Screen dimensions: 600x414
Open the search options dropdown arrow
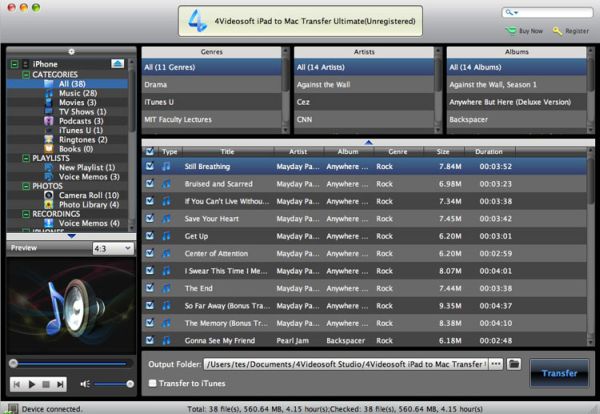[x=516, y=13]
